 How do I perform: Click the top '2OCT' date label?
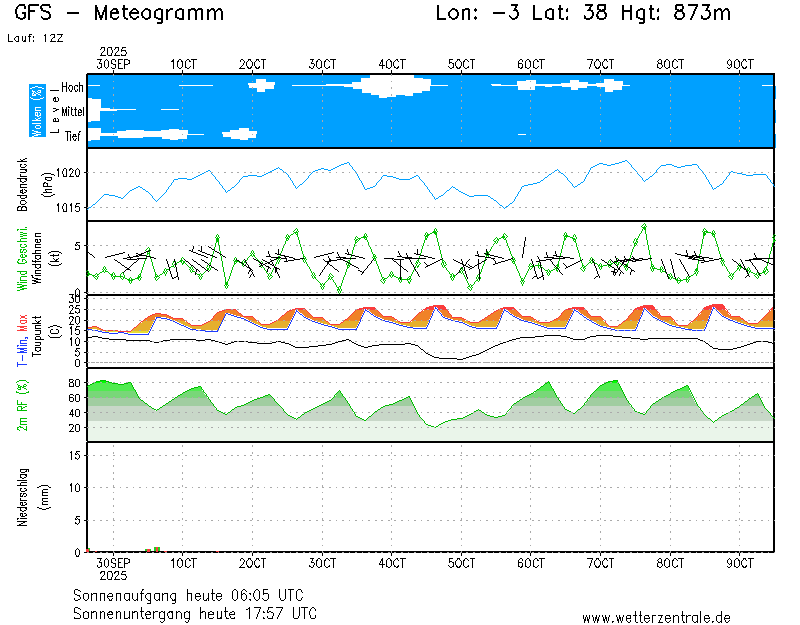[x=253, y=65]
